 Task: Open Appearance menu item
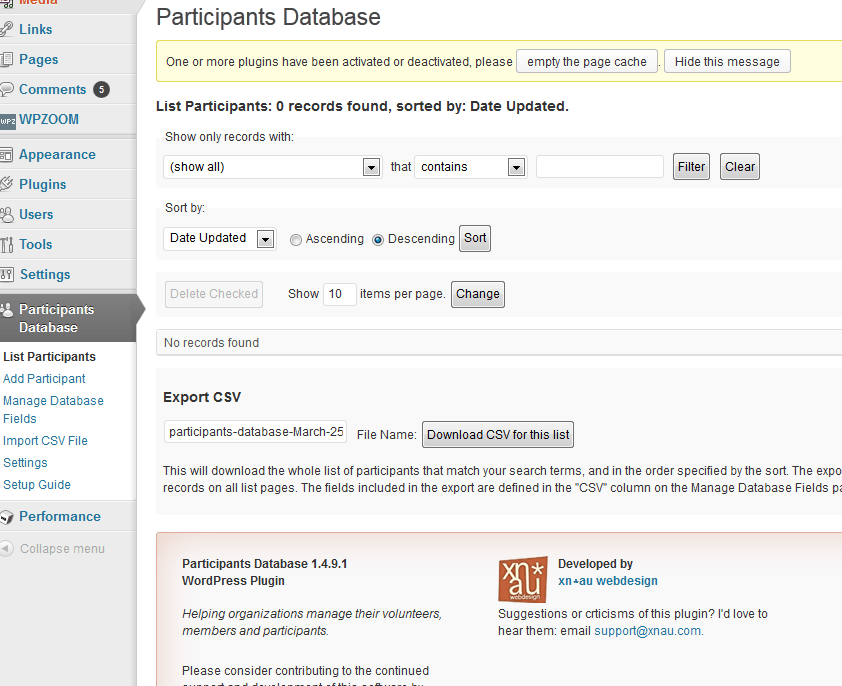click(x=57, y=155)
